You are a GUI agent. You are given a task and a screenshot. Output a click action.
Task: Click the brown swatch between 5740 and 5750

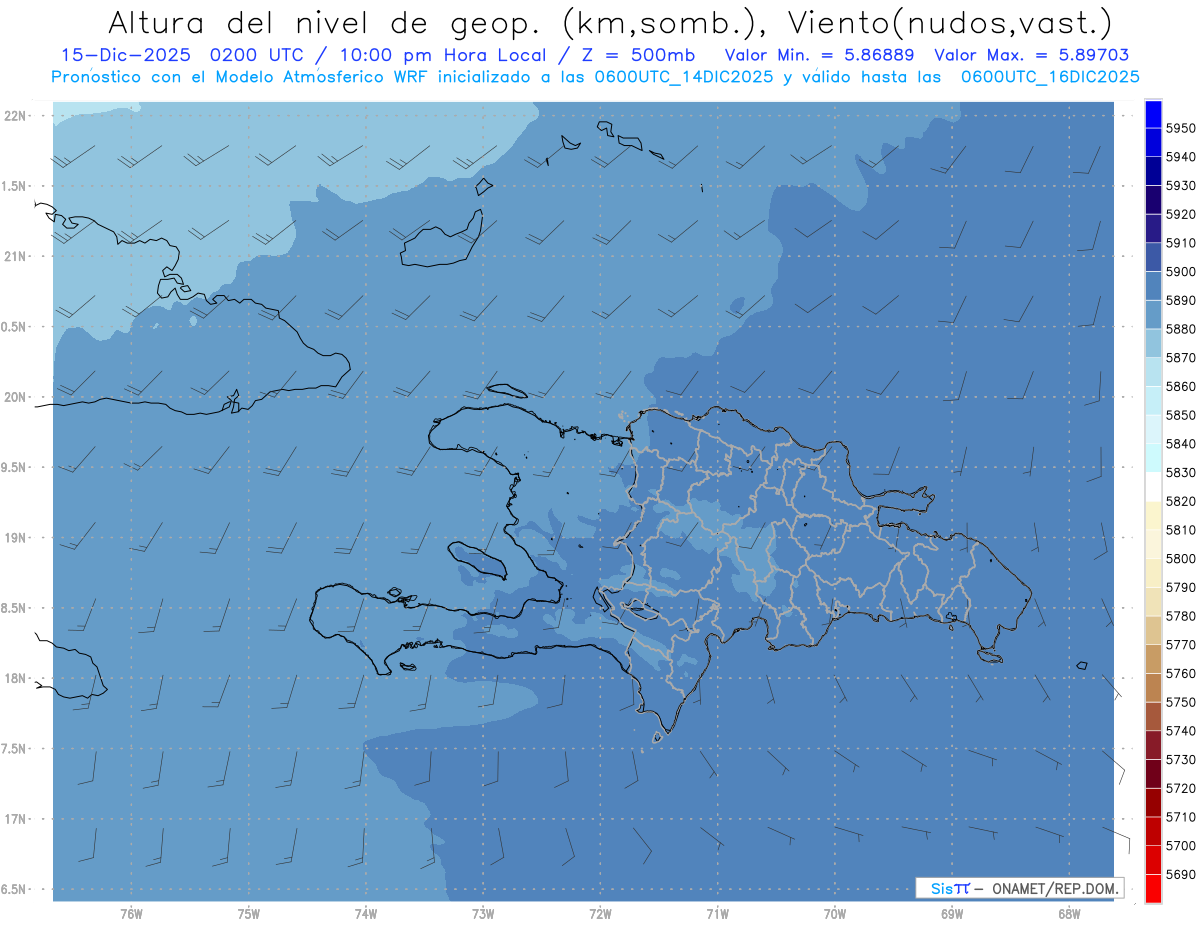point(1153,716)
